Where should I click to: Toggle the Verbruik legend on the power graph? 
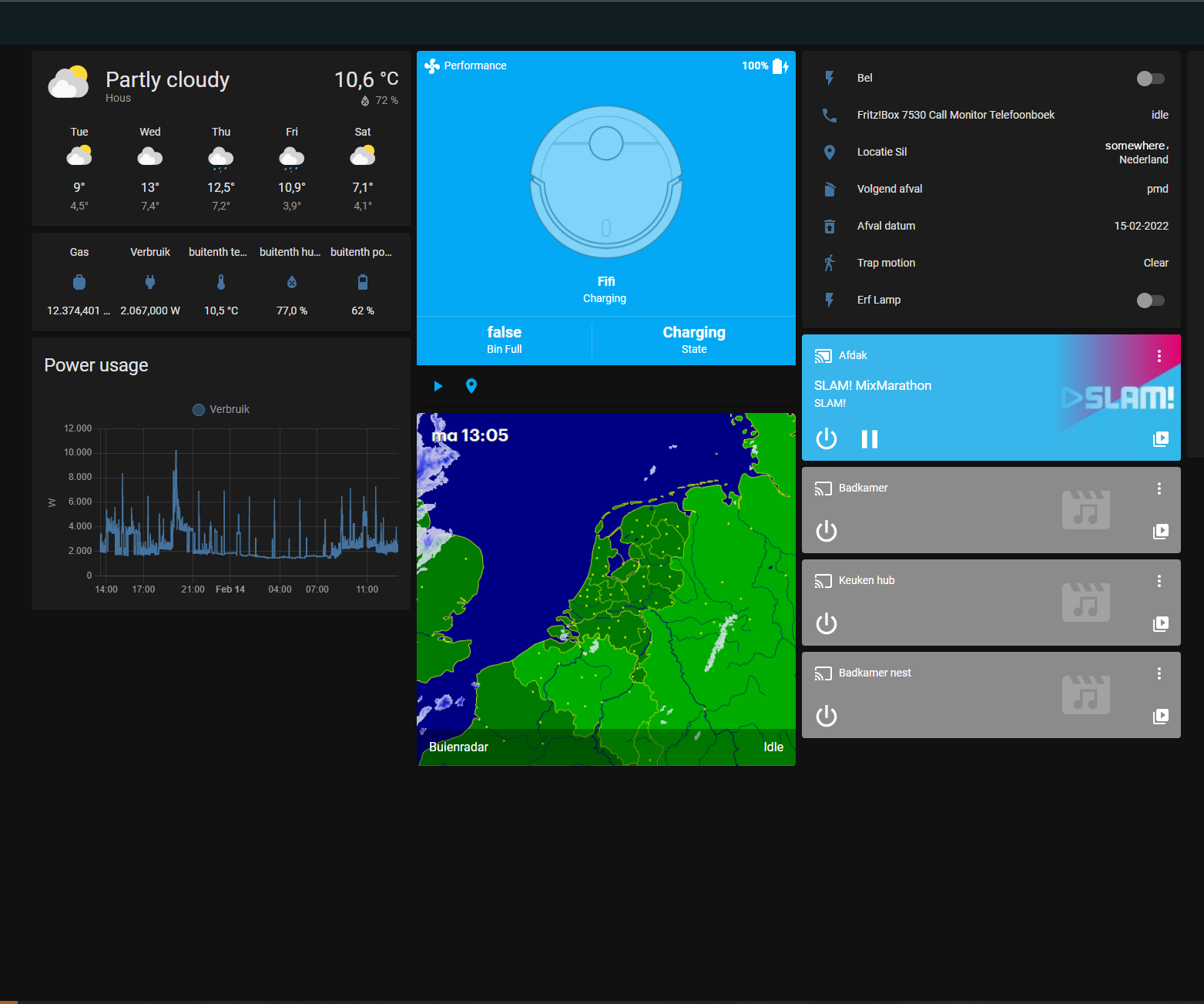point(220,409)
